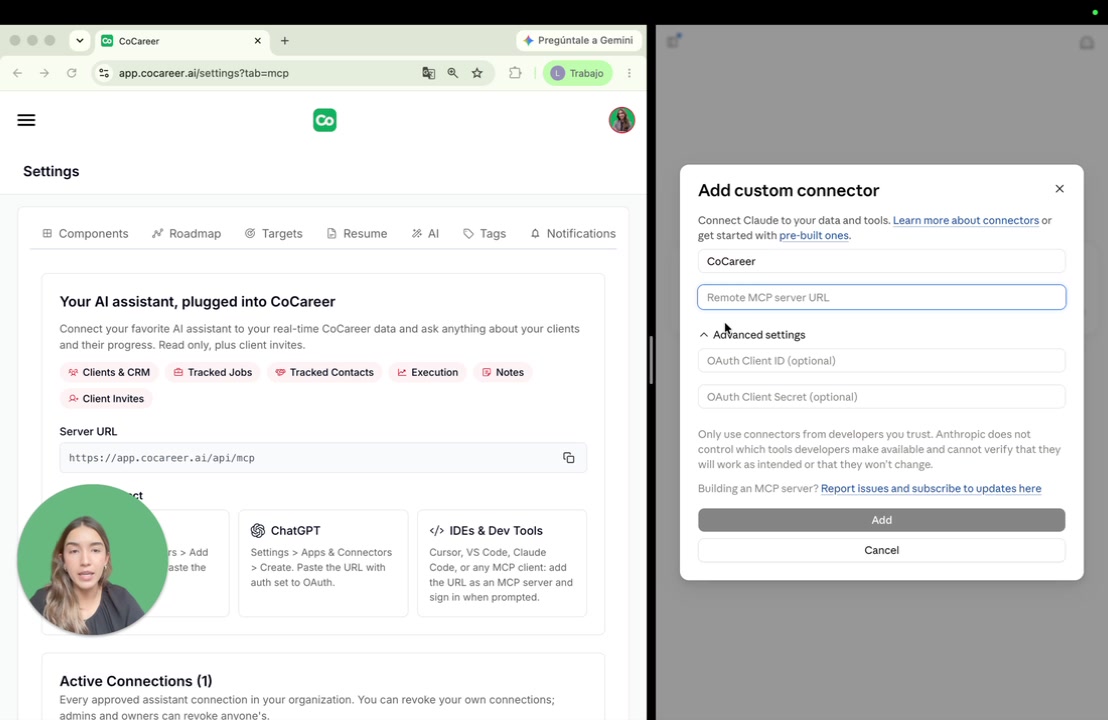Bookmark this page with the star icon
This screenshot has width=1108, height=720.
tap(477, 73)
